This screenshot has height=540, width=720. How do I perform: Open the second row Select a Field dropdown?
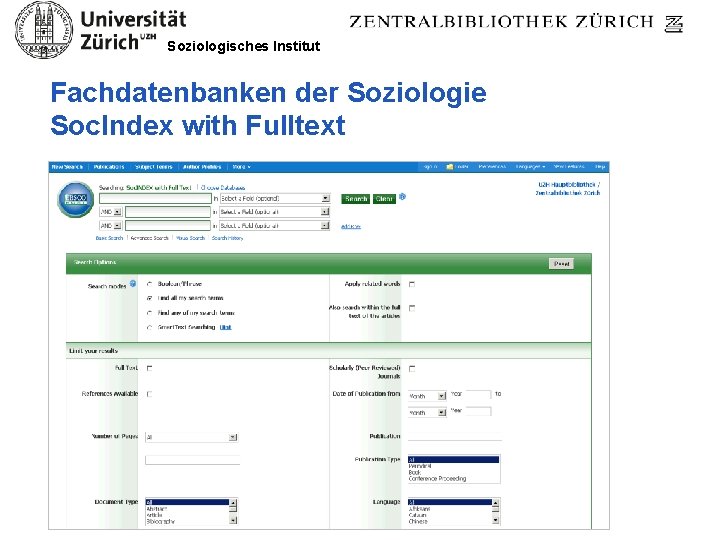[x=275, y=212]
